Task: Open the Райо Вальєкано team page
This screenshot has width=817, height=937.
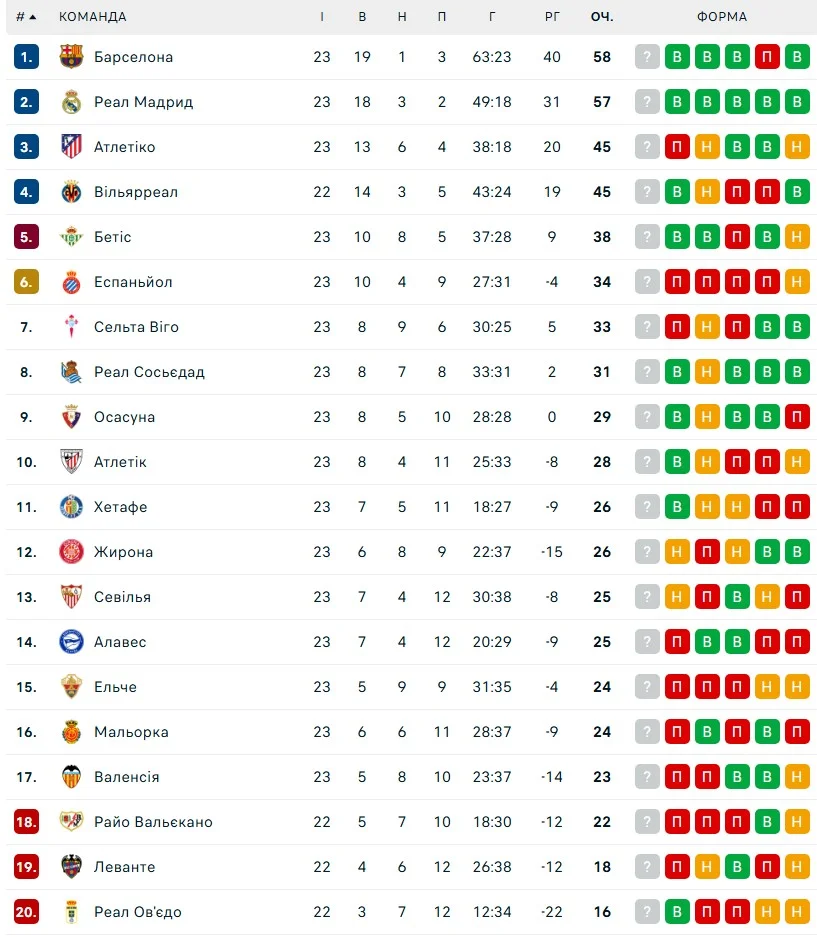Action: (x=153, y=822)
